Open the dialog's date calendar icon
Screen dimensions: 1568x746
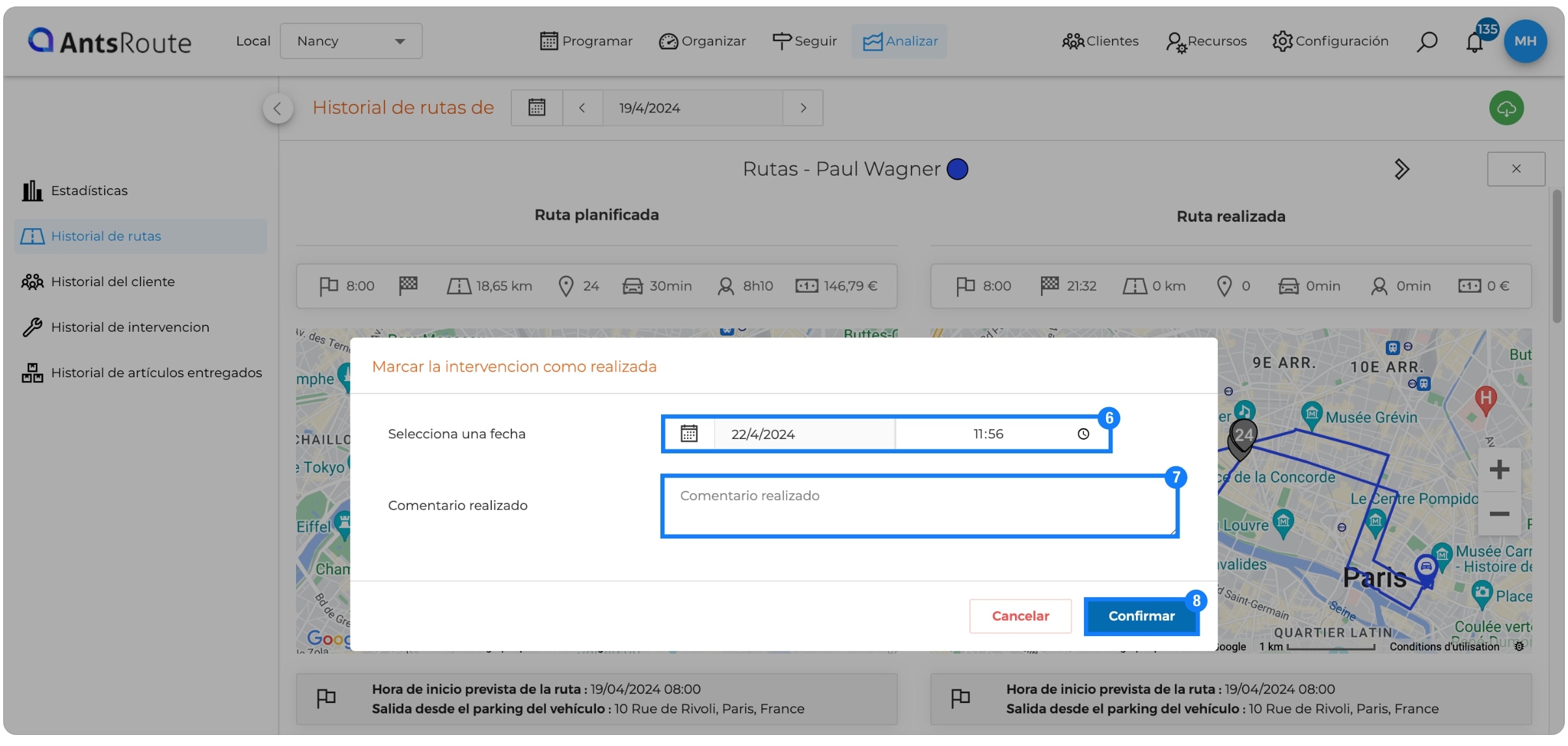[x=689, y=434]
